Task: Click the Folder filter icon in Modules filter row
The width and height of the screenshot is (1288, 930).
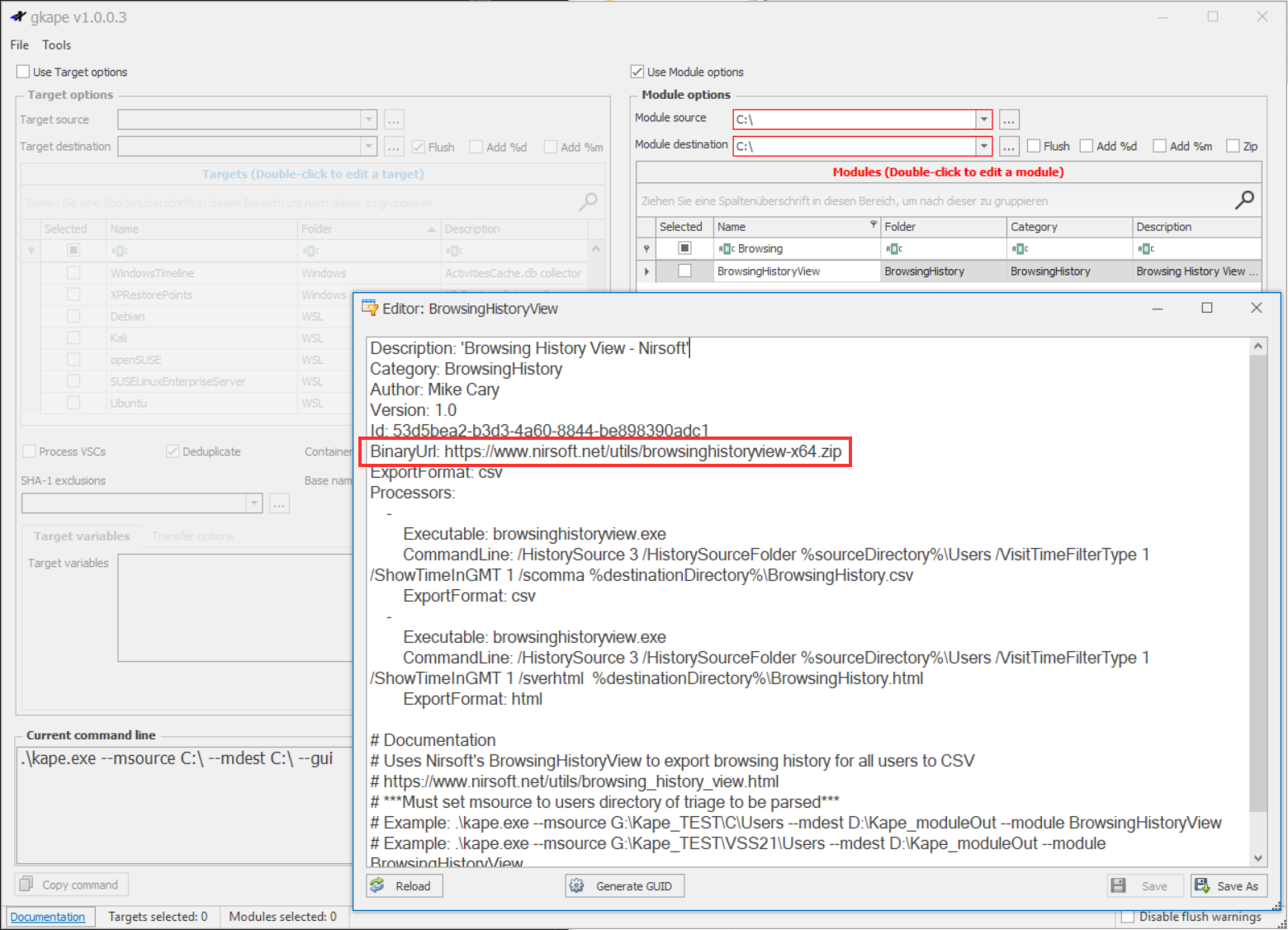Action: point(894,248)
